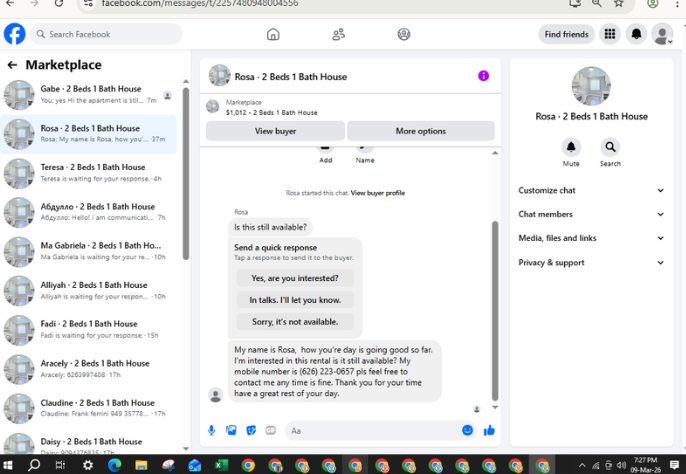
Task: Expand the Customize chat section
Action: pos(591,190)
